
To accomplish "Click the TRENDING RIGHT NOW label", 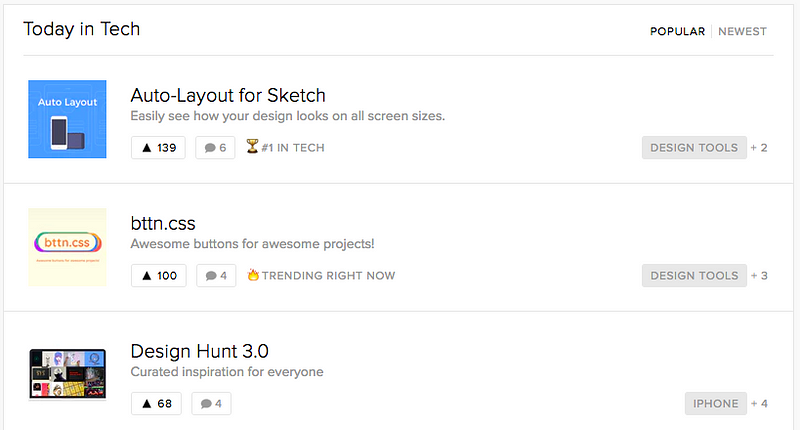I will (x=329, y=276).
